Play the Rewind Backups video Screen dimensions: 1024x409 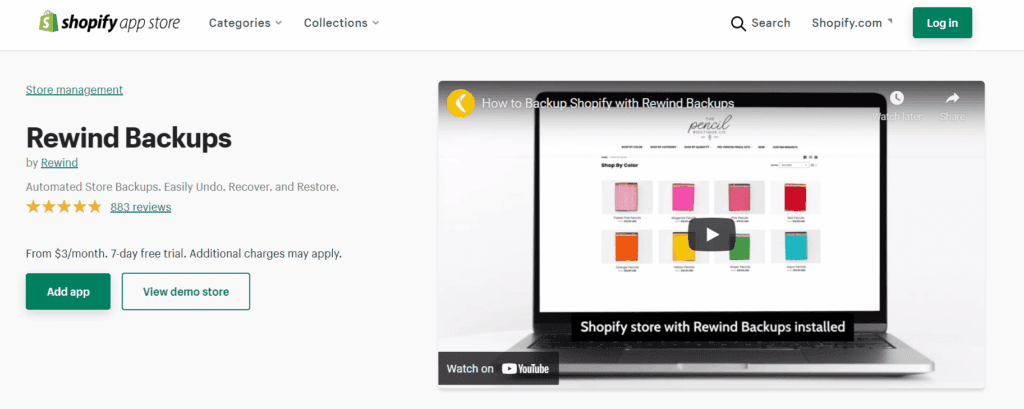pos(712,234)
